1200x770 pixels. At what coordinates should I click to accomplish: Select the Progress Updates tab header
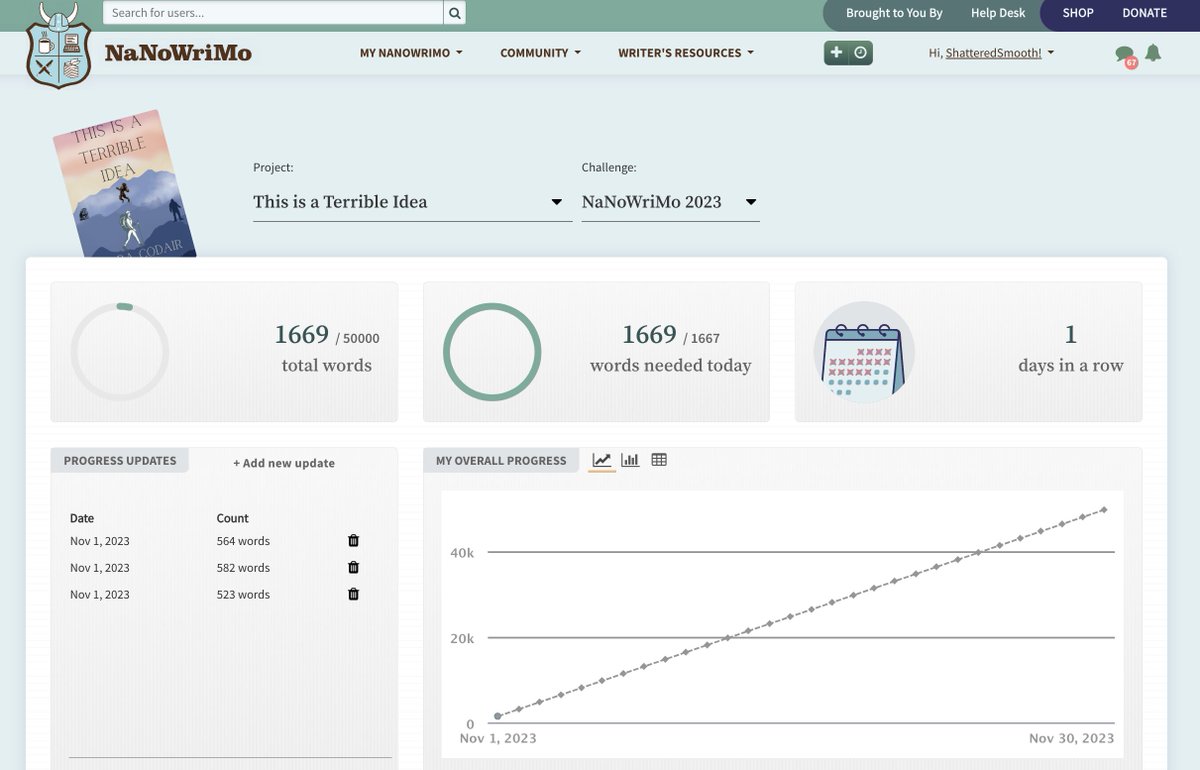point(120,461)
